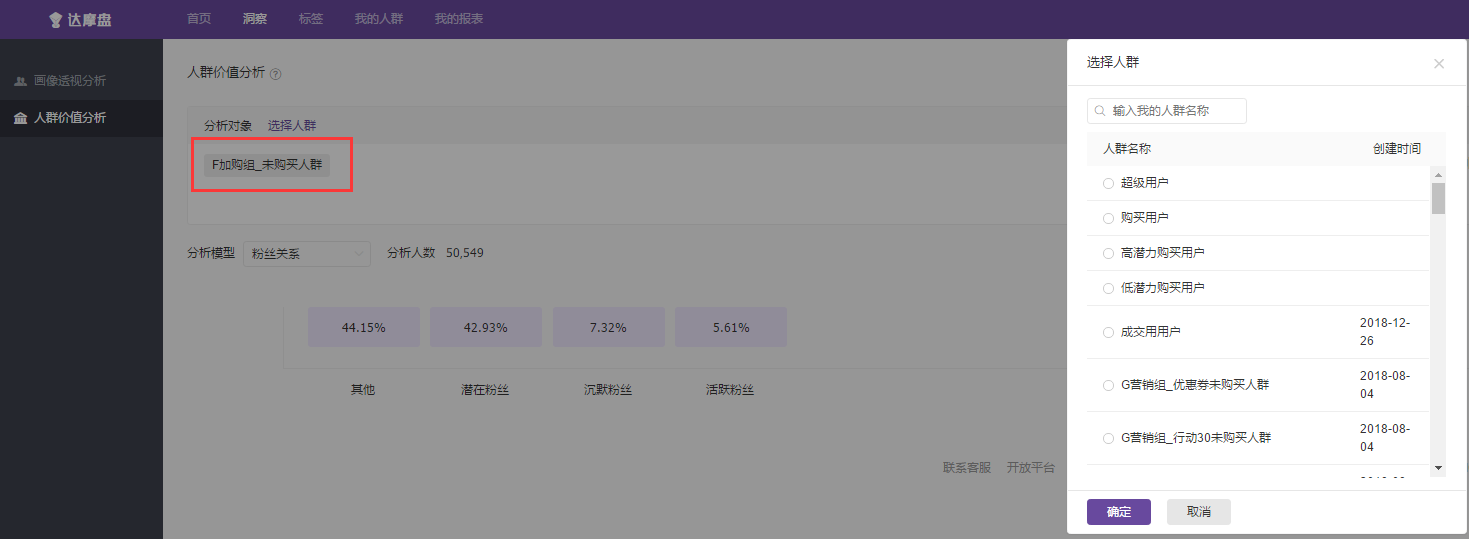This screenshot has height=539, width=1469.
Task: Click the 确定 button
Action: (1119, 512)
